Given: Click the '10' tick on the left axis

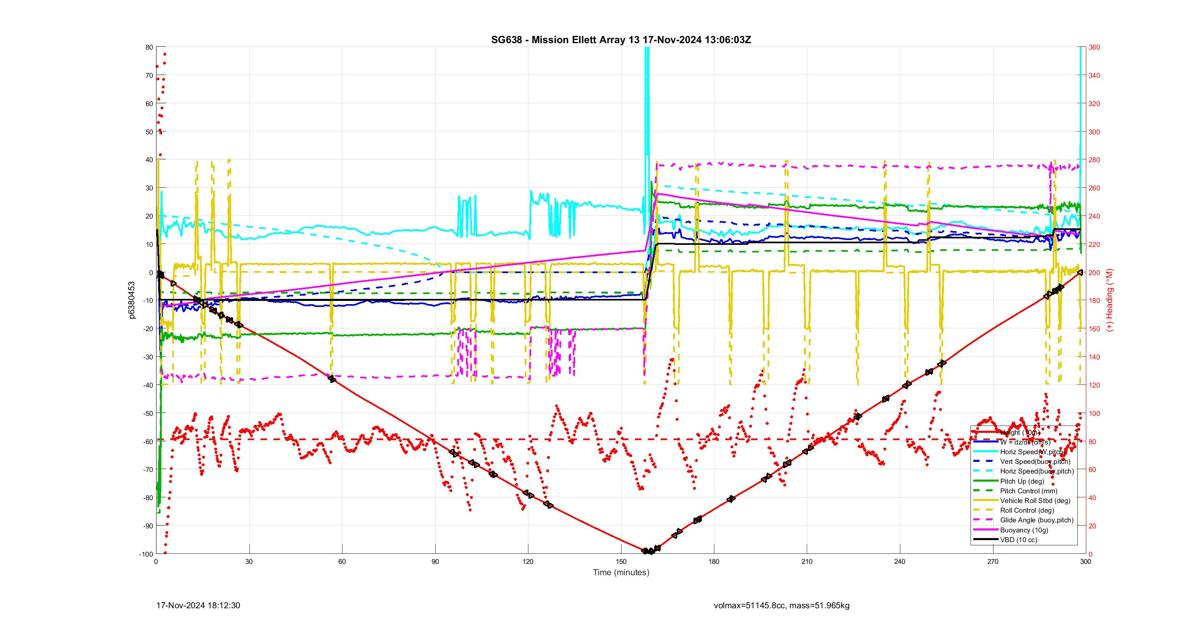Looking at the screenshot, I should coord(148,244).
